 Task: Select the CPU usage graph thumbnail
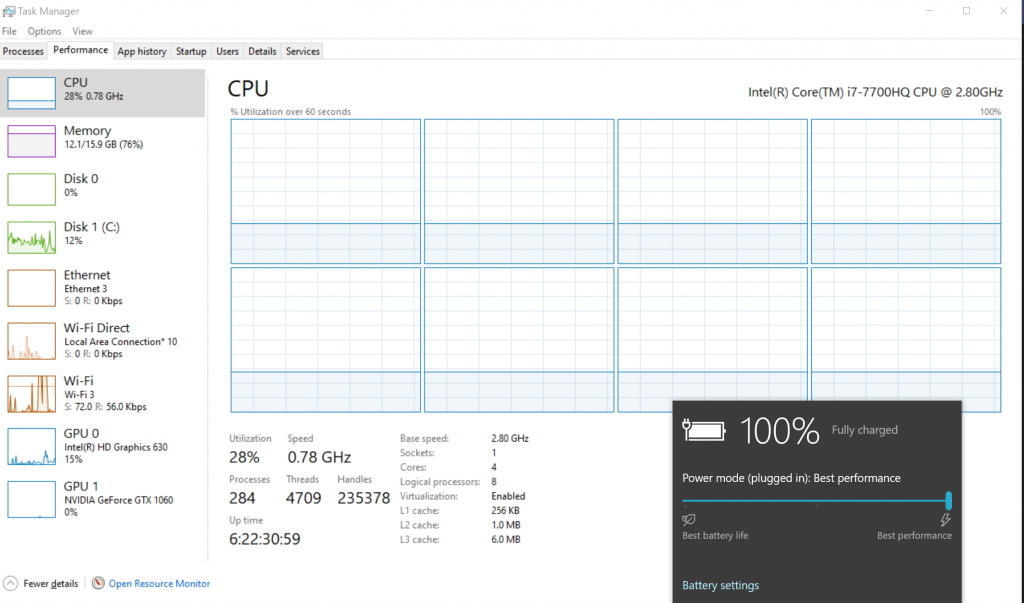(31, 92)
